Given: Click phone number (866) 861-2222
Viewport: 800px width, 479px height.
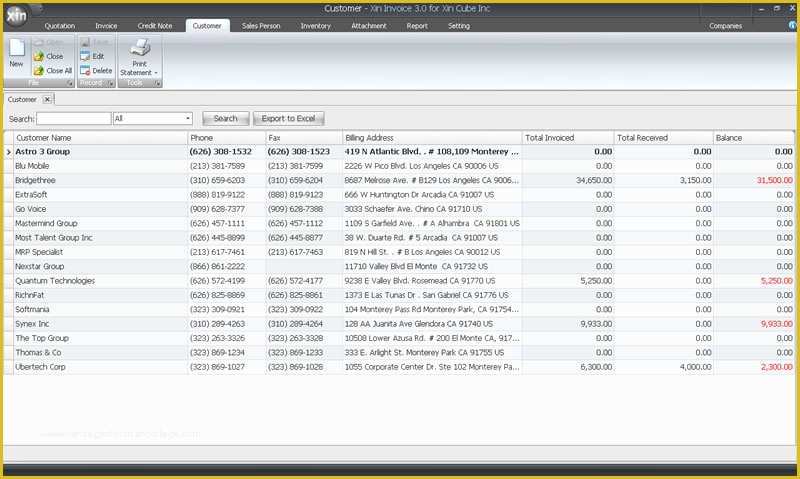Looking at the screenshot, I should (217, 266).
